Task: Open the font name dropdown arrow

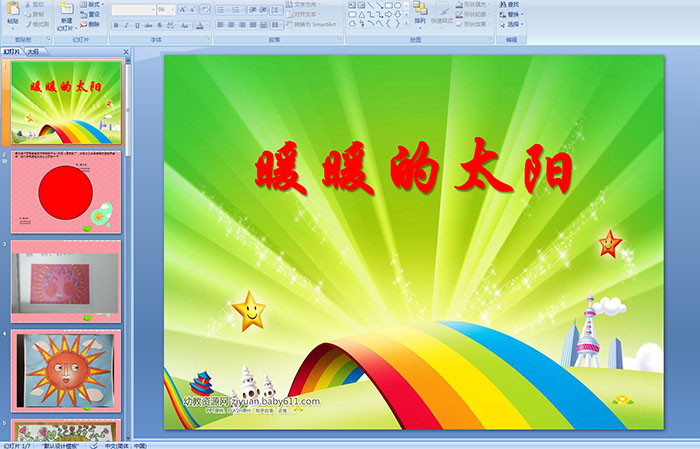Action: coord(153,10)
